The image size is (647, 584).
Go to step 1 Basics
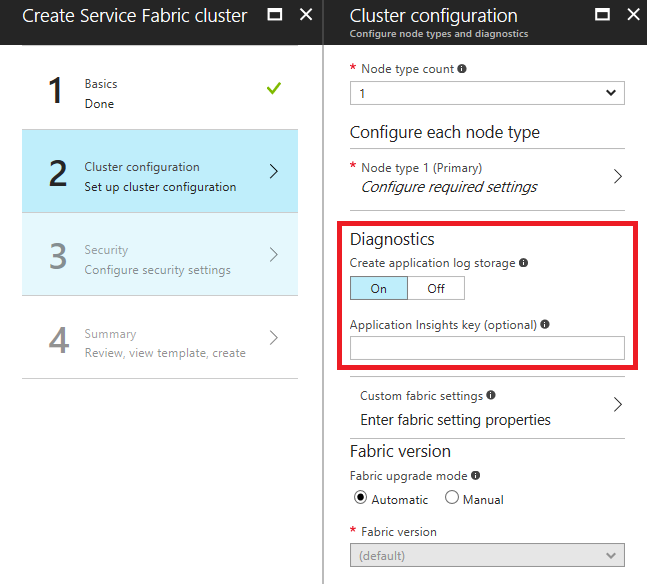[160, 93]
